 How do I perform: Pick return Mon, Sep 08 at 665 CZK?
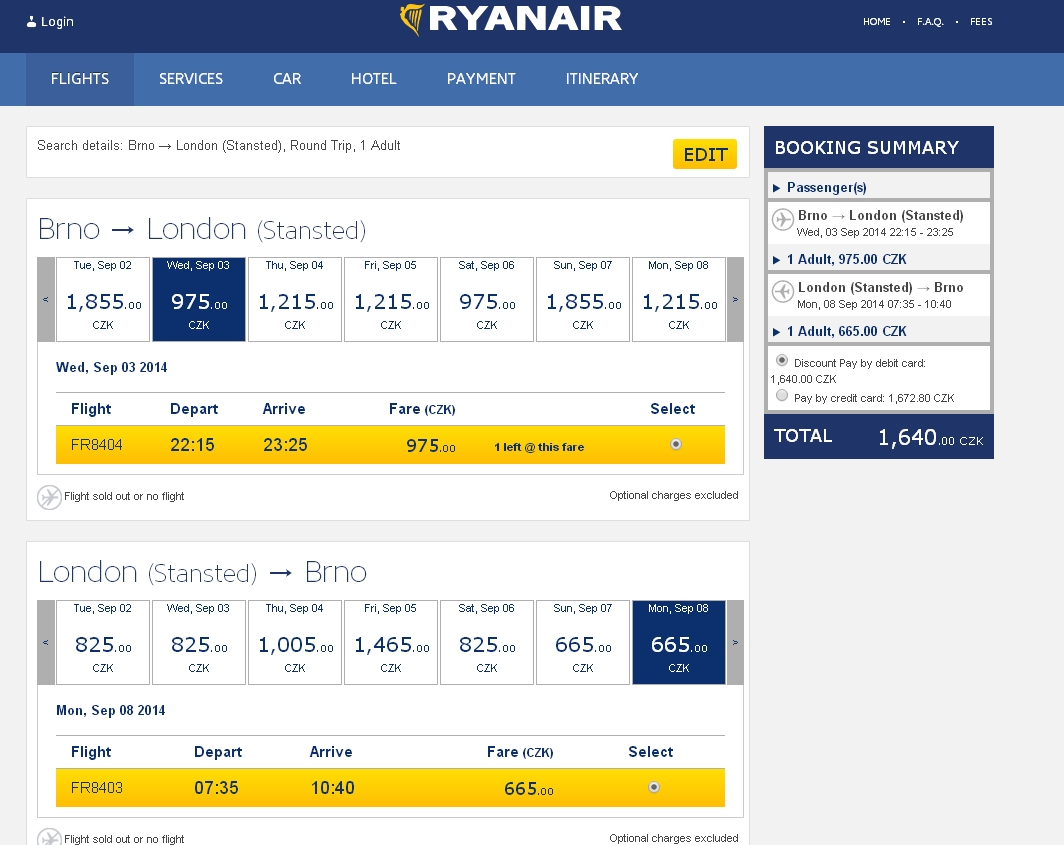coord(679,642)
